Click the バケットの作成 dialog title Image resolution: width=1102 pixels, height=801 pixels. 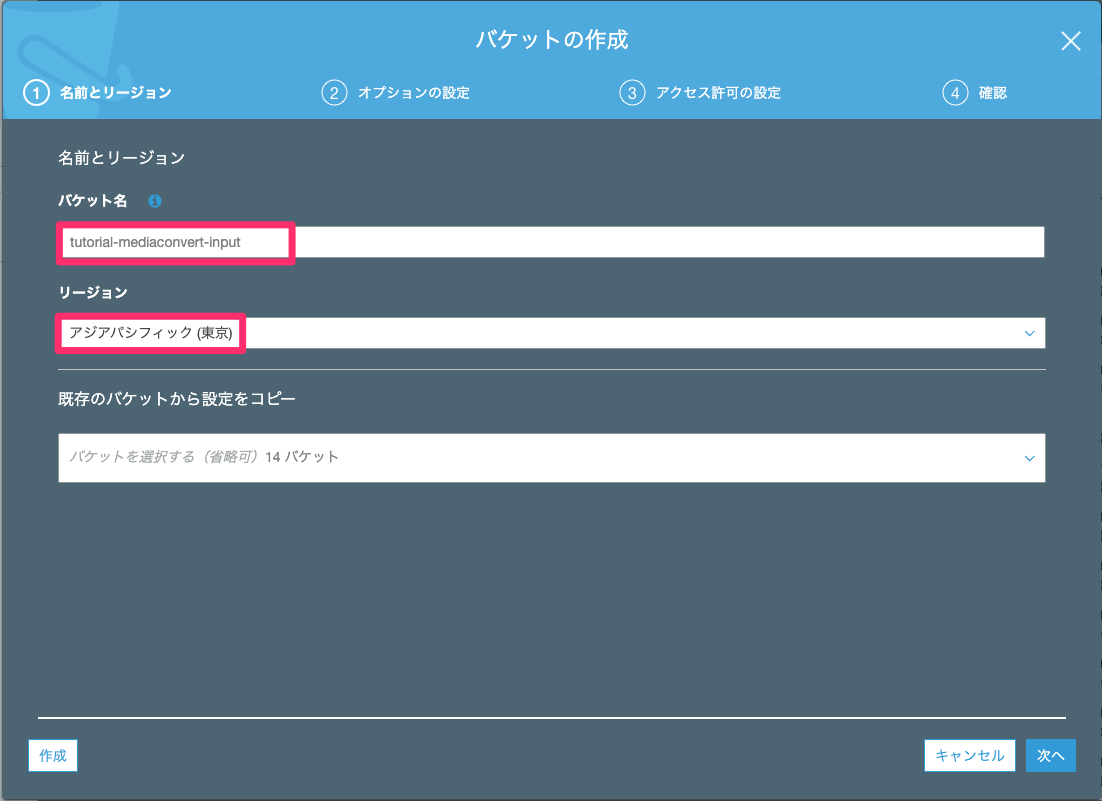[x=552, y=39]
